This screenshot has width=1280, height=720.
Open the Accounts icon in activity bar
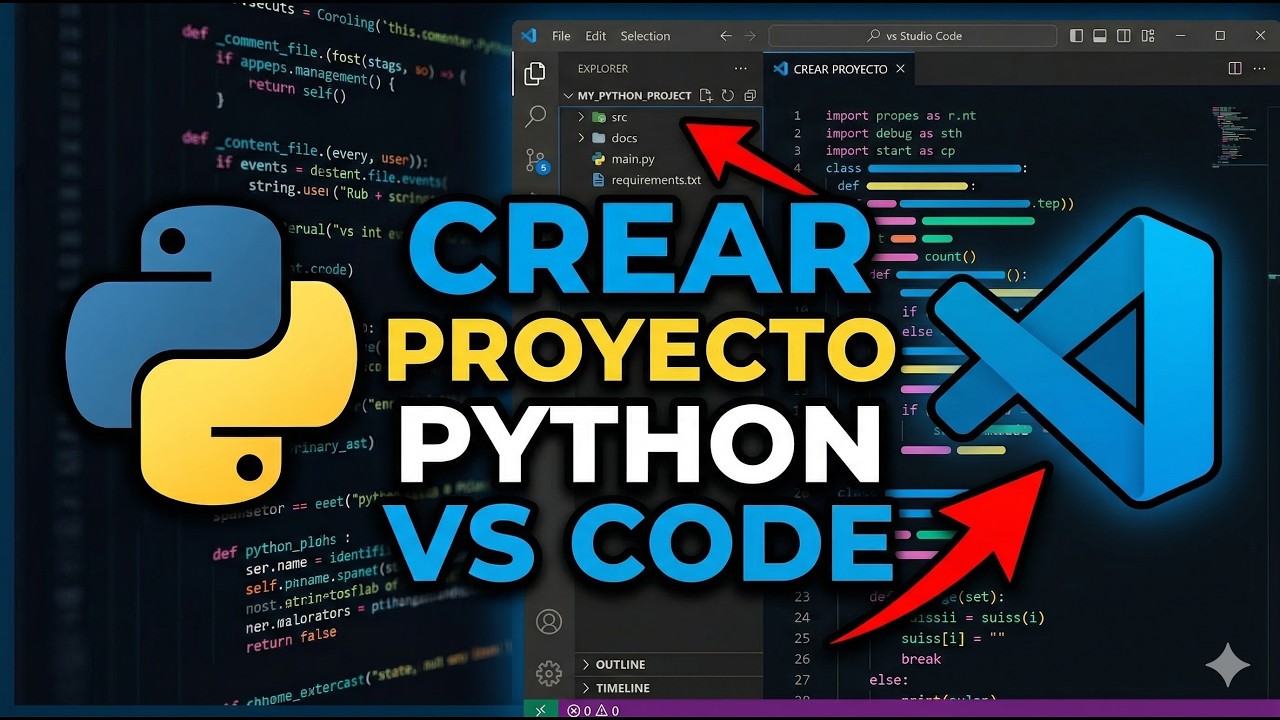coord(549,621)
